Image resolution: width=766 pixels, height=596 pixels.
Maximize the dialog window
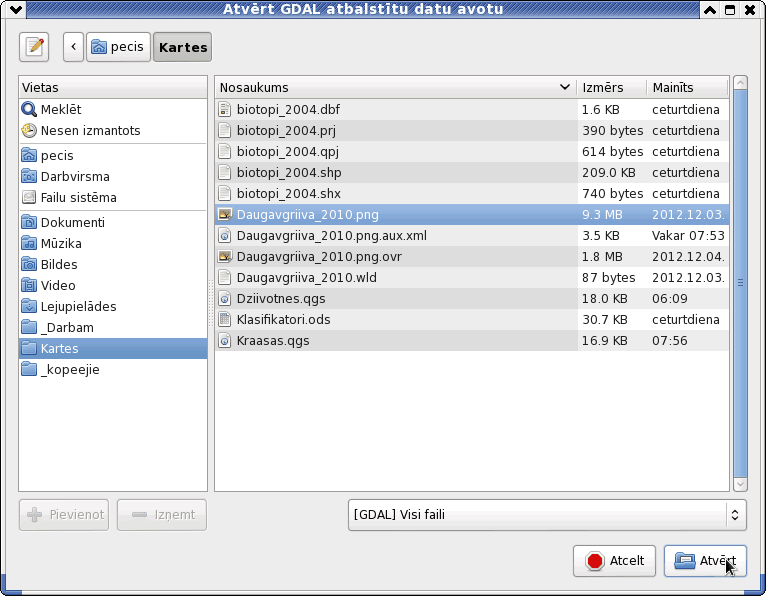tap(730, 9)
